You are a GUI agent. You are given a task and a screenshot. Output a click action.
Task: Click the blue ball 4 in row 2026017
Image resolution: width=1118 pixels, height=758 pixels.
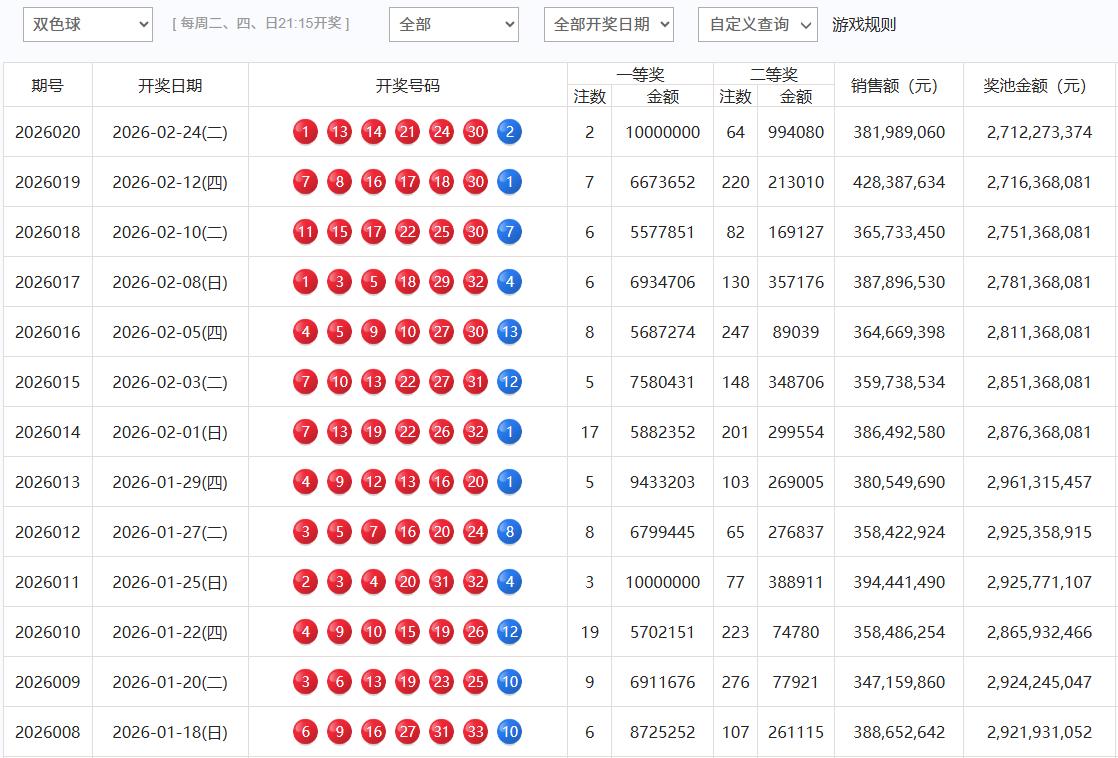tap(509, 282)
